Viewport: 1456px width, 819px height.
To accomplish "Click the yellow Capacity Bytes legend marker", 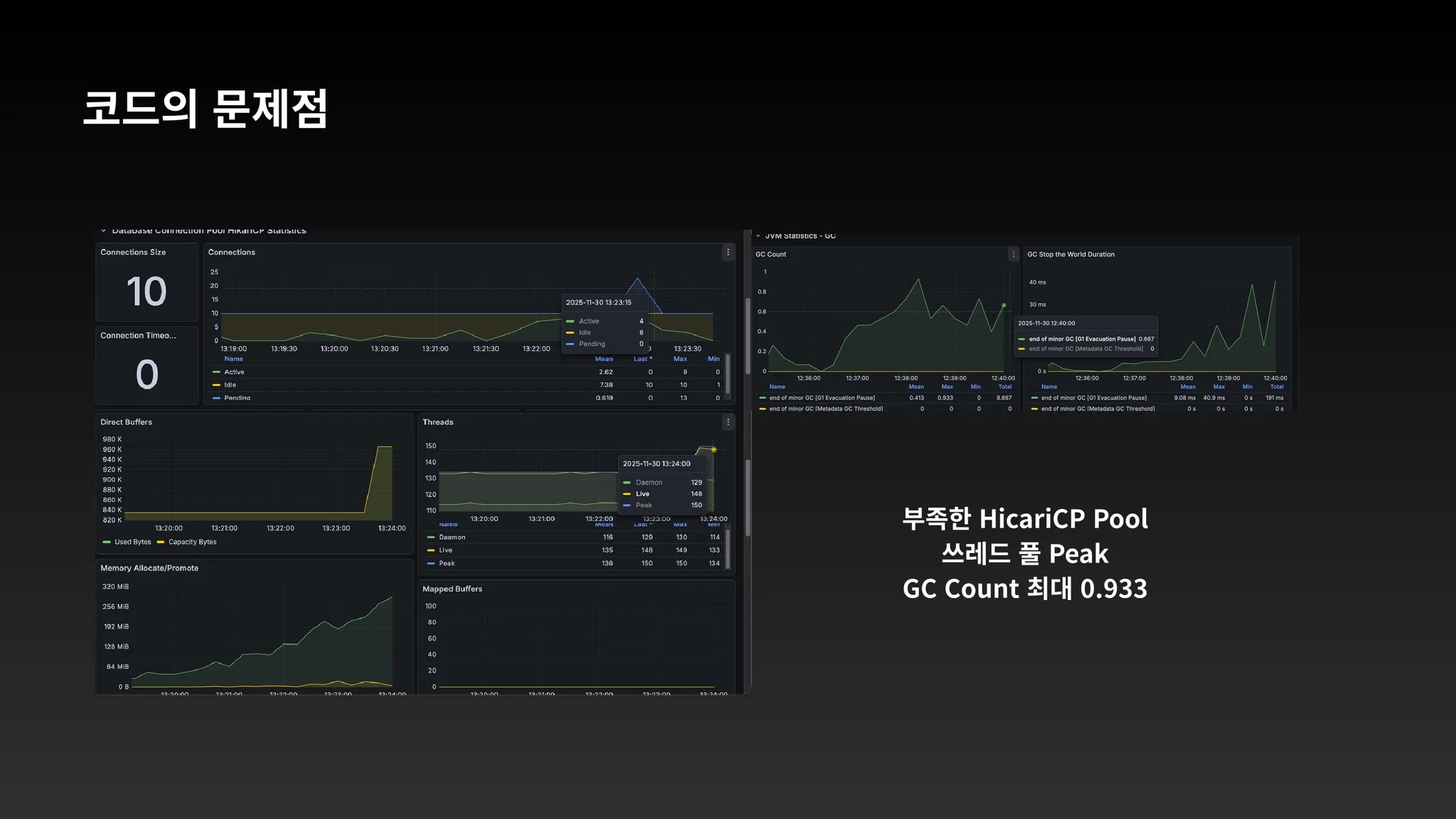I will pos(161,542).
